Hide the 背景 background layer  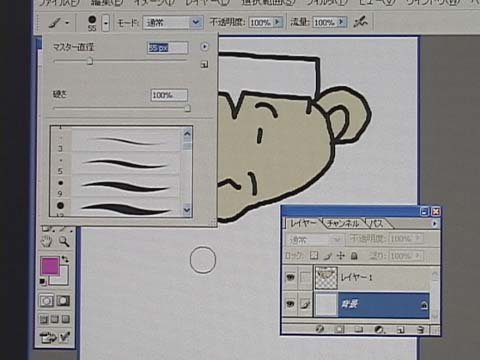pos(290,304)
